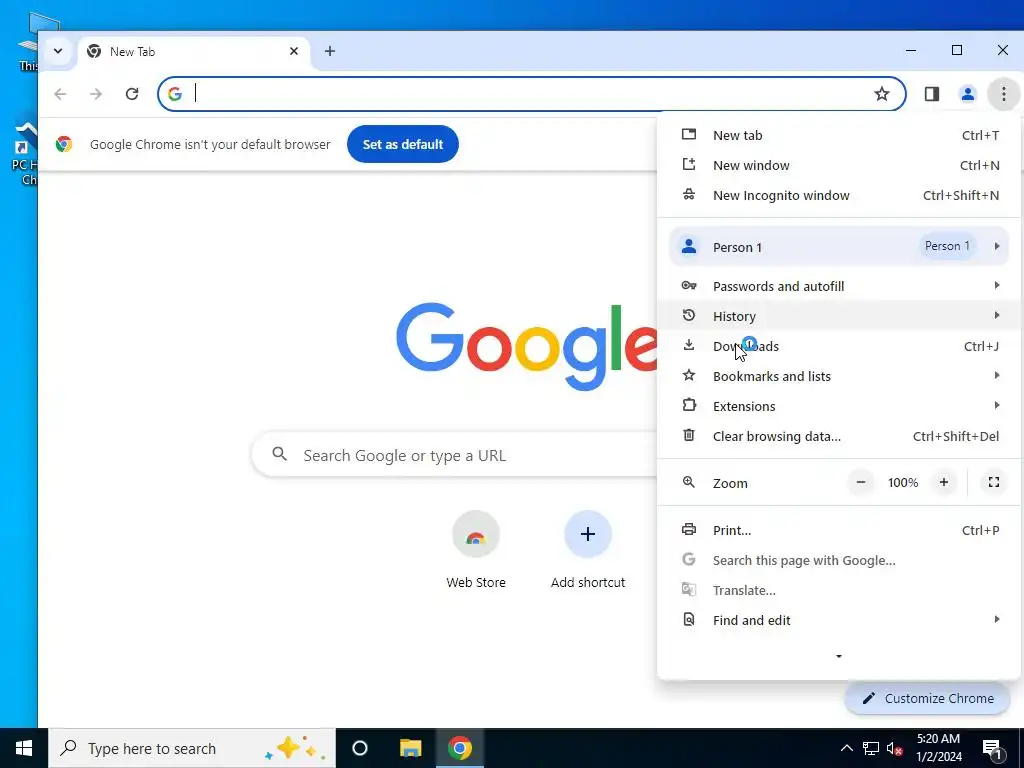
Task: Open Downloads from the menu
Action: click(839, 346)
